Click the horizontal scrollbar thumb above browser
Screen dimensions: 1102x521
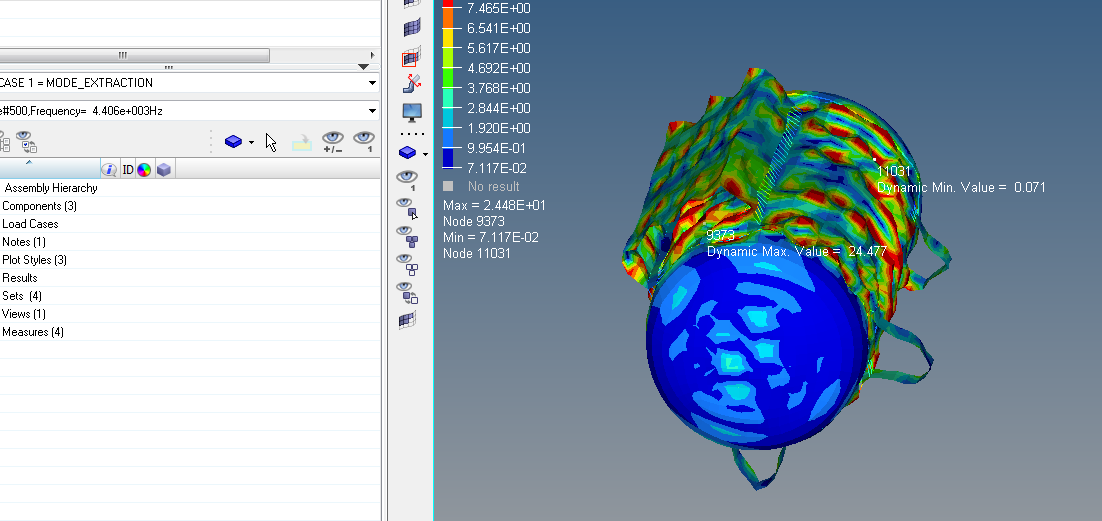(x=123, y=55)
